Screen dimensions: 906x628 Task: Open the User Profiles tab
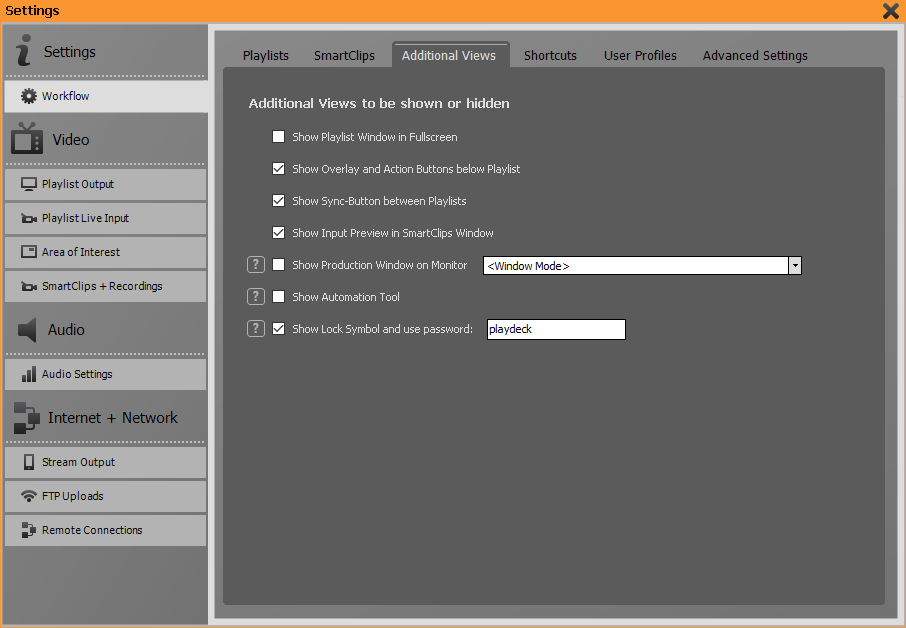coord(640,55)
